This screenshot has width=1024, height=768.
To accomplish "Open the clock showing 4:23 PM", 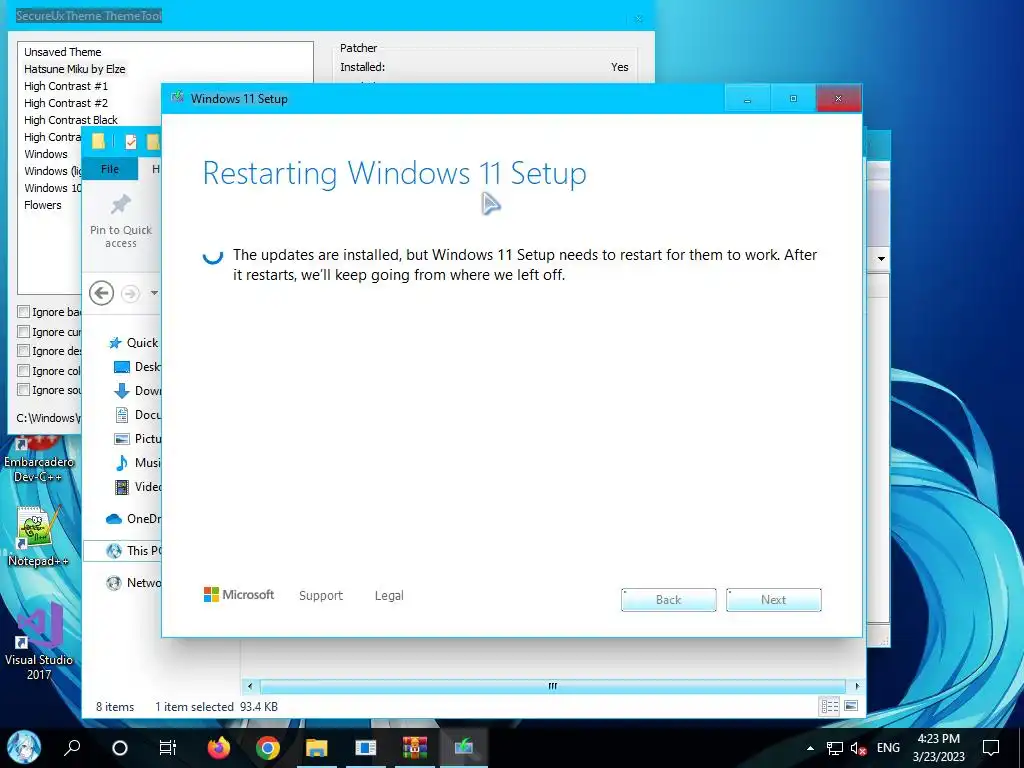I will (x=938, y=748).
